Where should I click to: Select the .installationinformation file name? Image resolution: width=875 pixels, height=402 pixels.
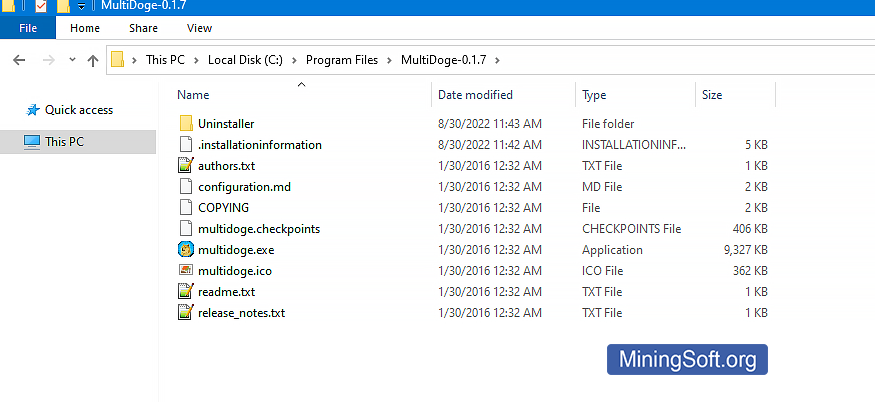(260, 145)
